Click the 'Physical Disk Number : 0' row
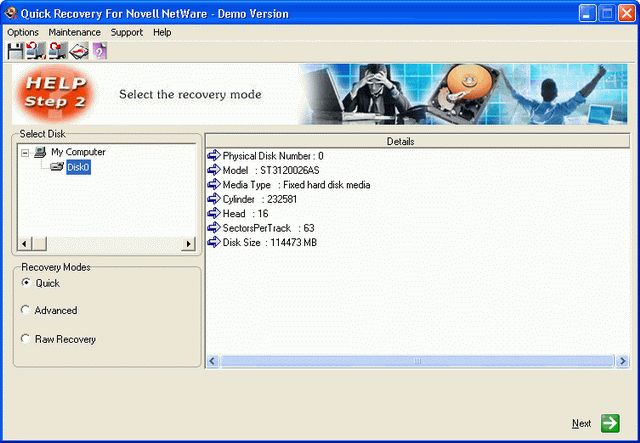 (273, 156)
